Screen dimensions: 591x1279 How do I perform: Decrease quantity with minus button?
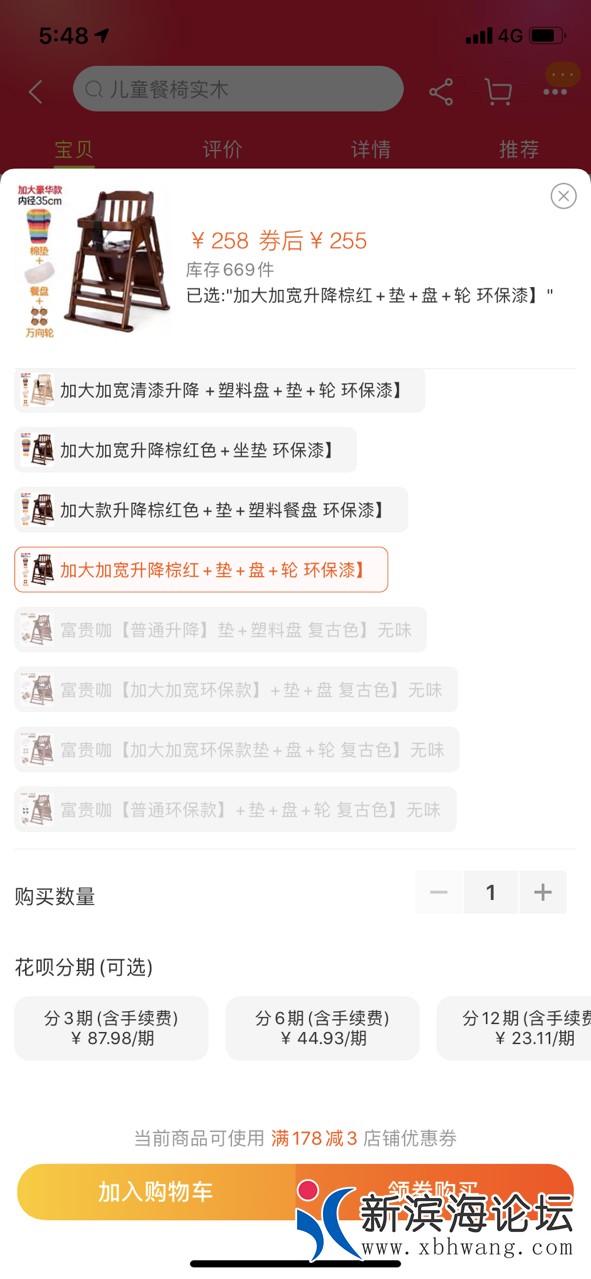(x=439, y=892)
